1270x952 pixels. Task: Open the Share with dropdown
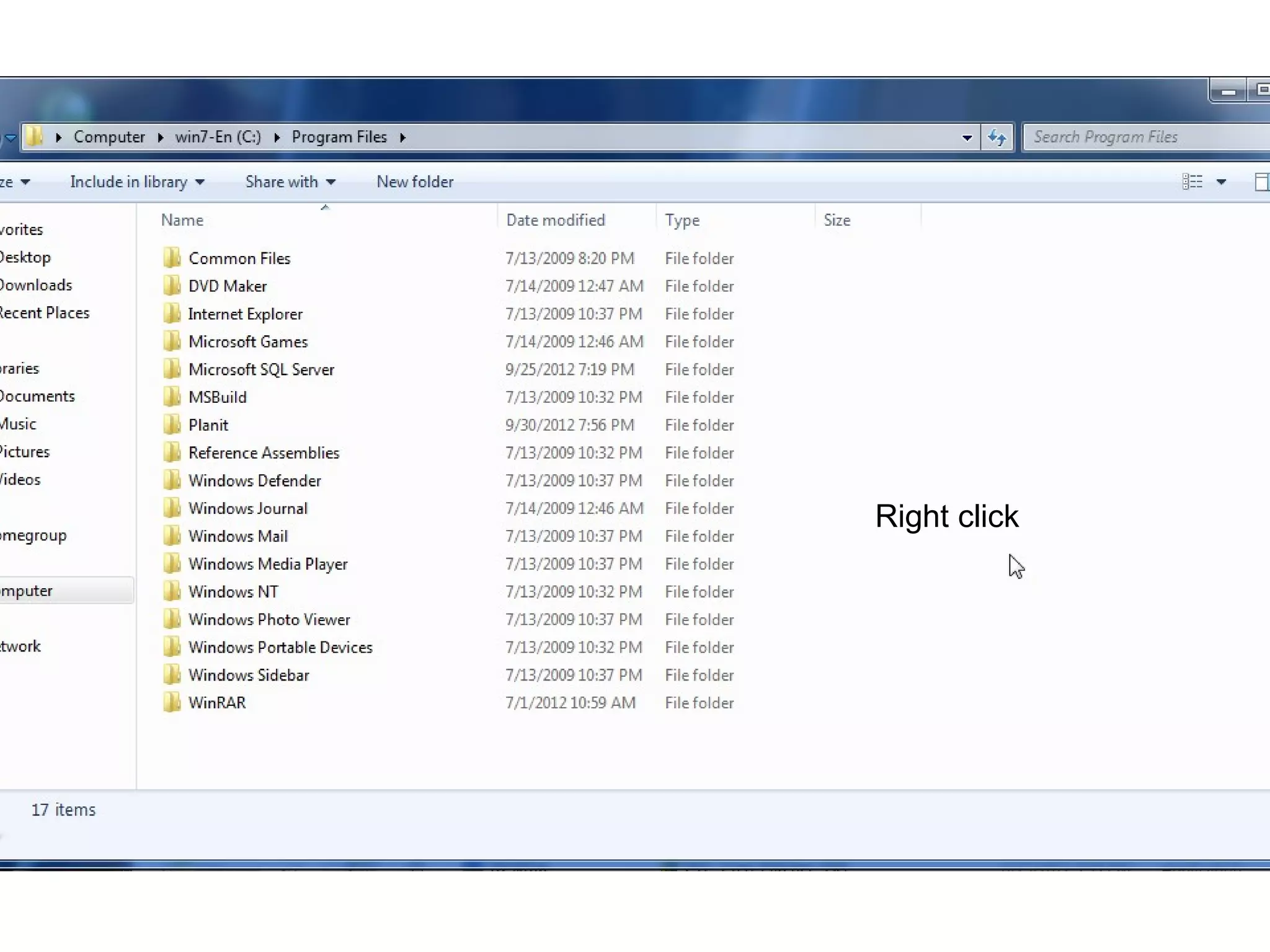point(290,182)
